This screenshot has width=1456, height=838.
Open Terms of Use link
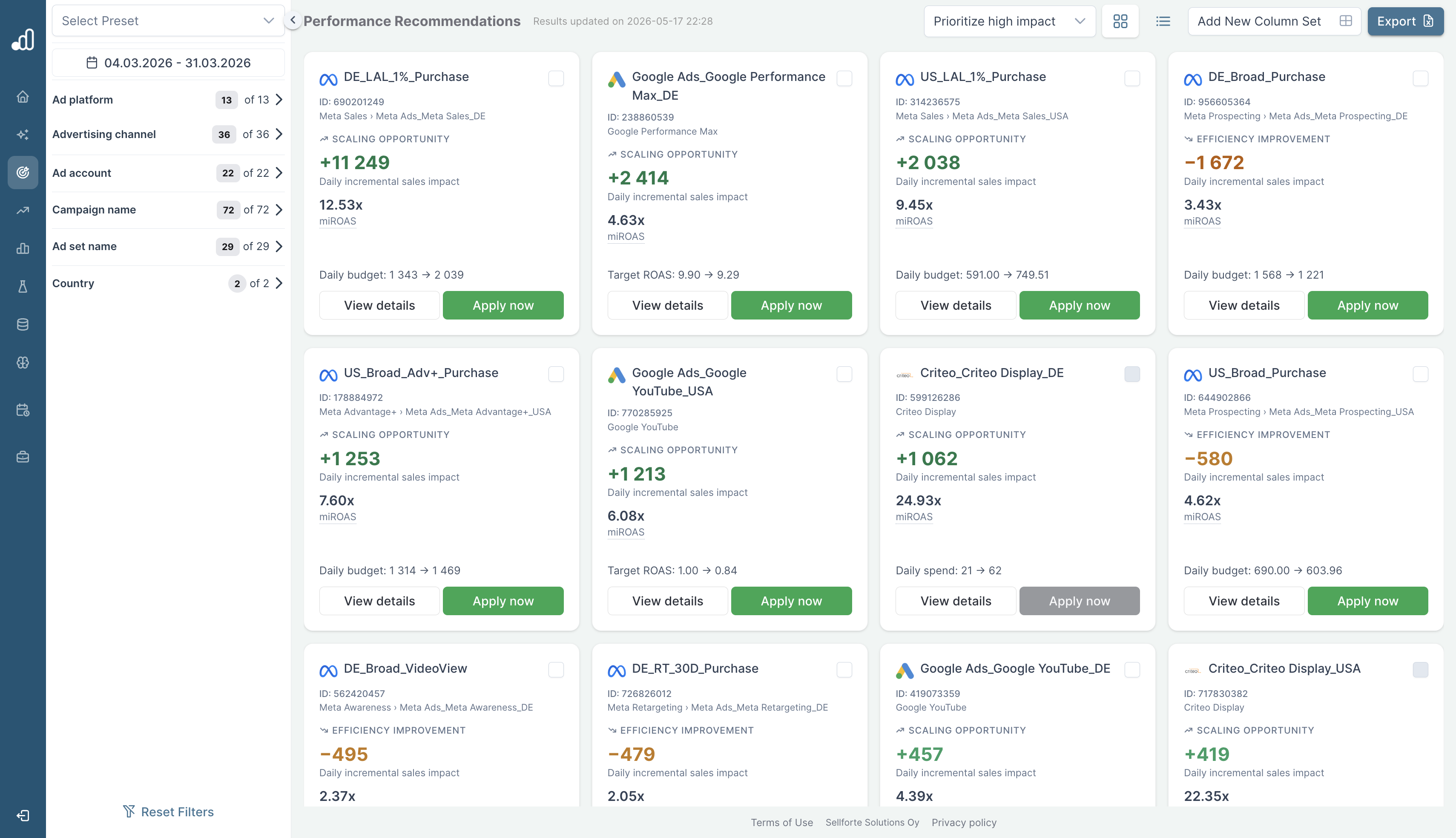(x=781, y=823)
